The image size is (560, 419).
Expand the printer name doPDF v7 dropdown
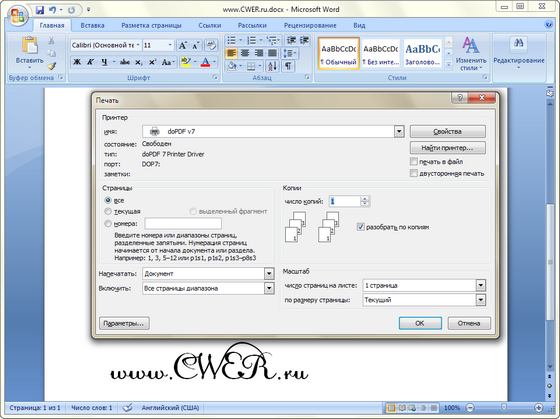tap(399, 131)
